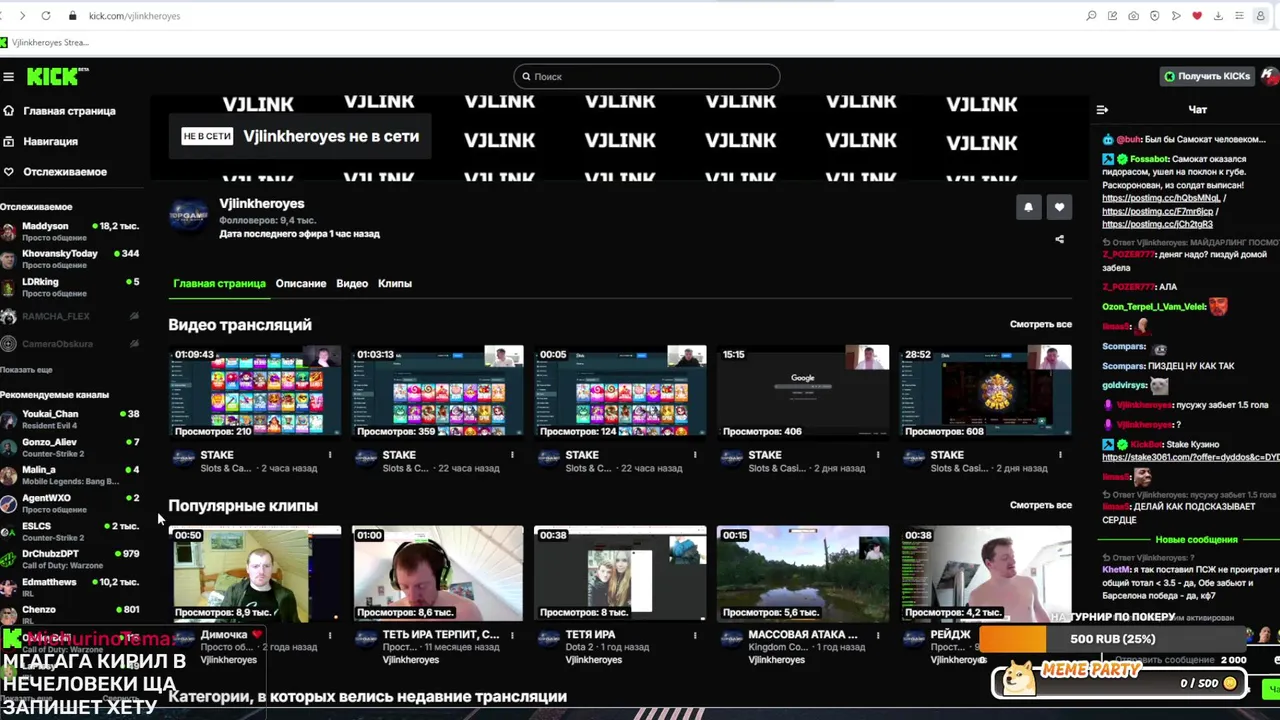The width and height of the screenshot is (1280, 720).
Task: Open the stake3061.com link in chat
Action: pos(1190,457)
